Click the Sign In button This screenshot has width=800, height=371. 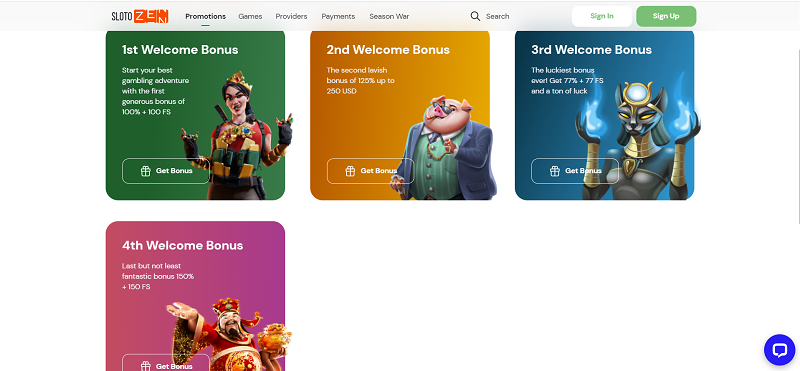click(x=602, y=16)
